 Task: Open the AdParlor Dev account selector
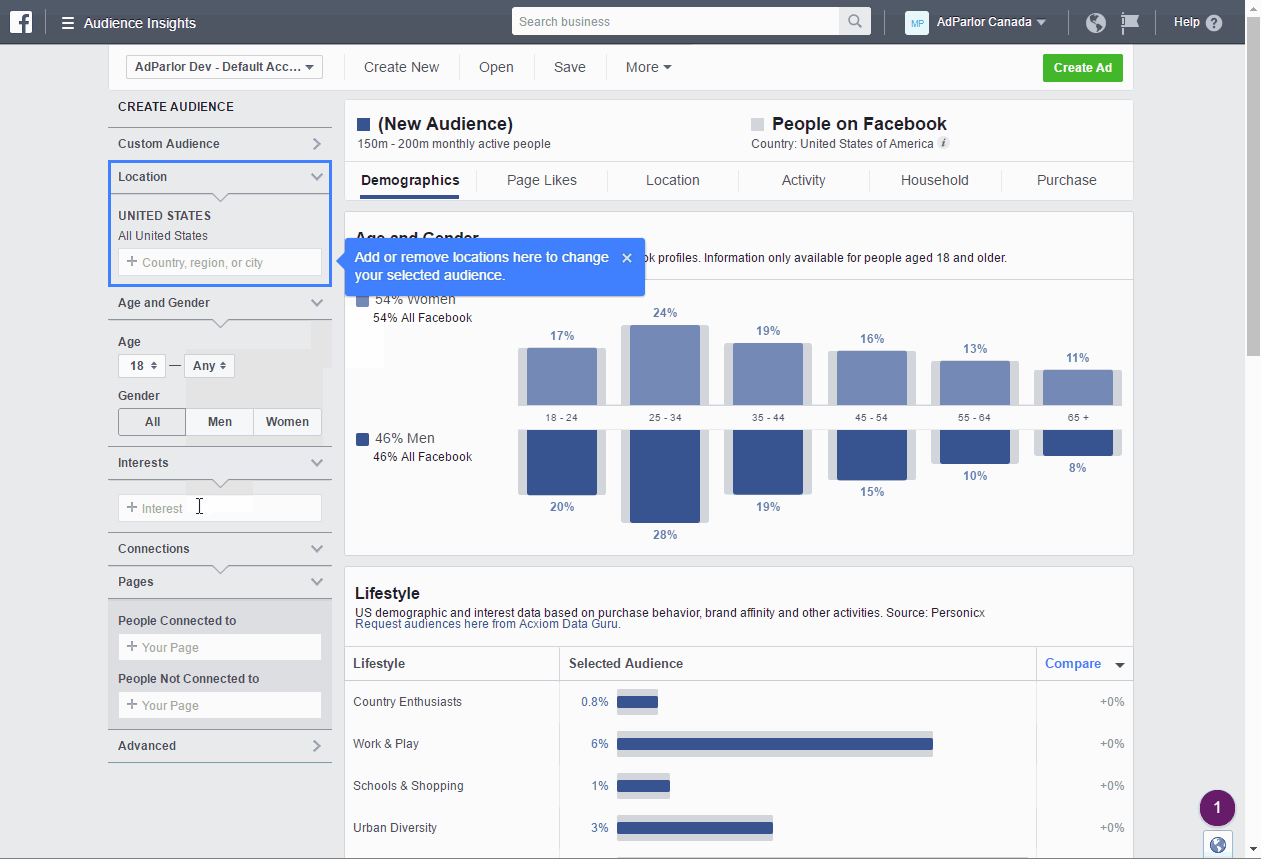[x=223, y=67]
